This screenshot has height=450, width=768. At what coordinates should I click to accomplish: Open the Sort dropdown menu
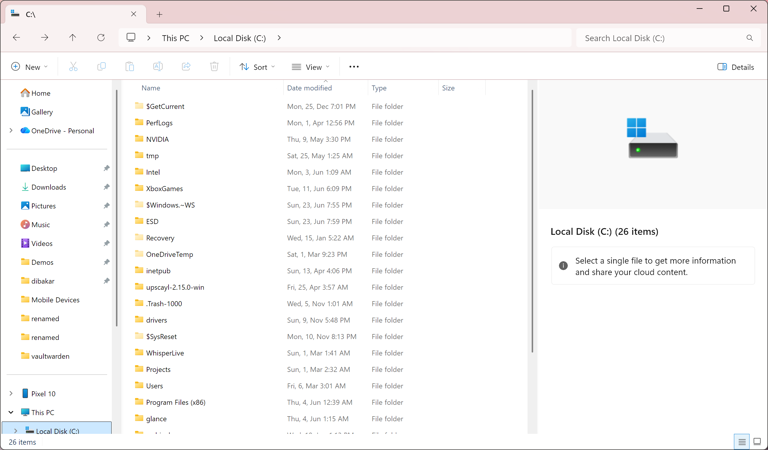point(257,67)
